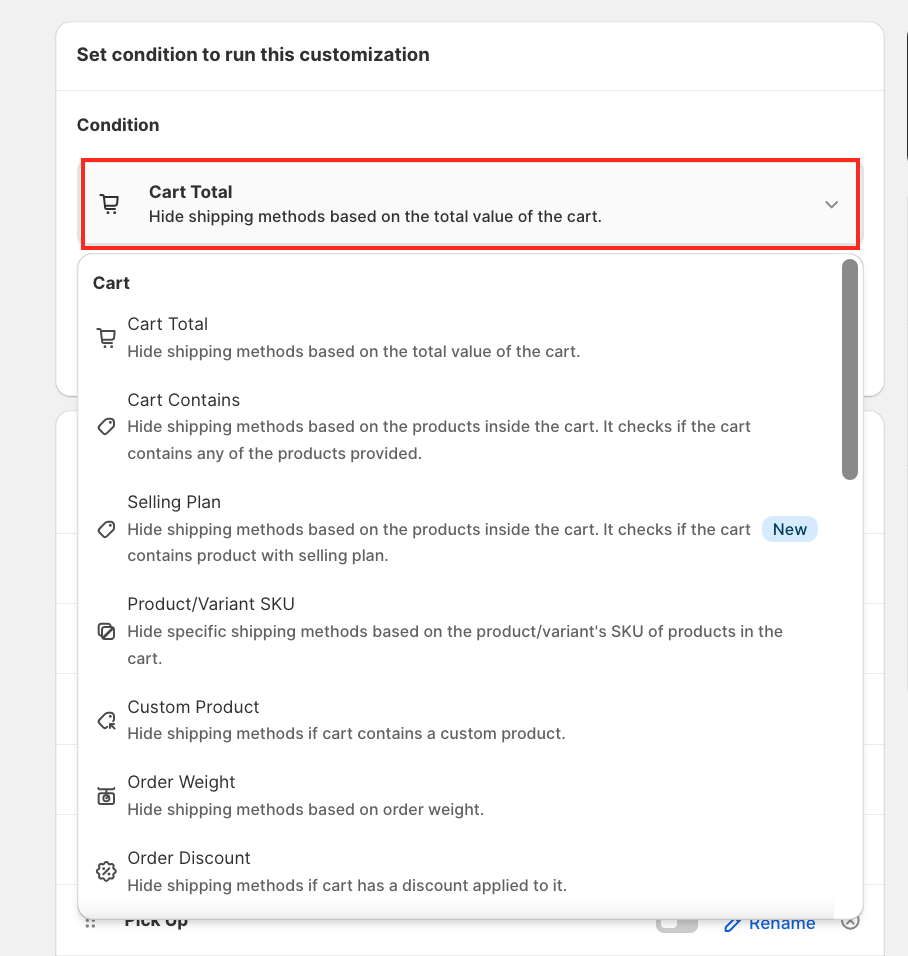Open the Cart Total condition selector
908x956 pixels.
click(x=468, y=204)
